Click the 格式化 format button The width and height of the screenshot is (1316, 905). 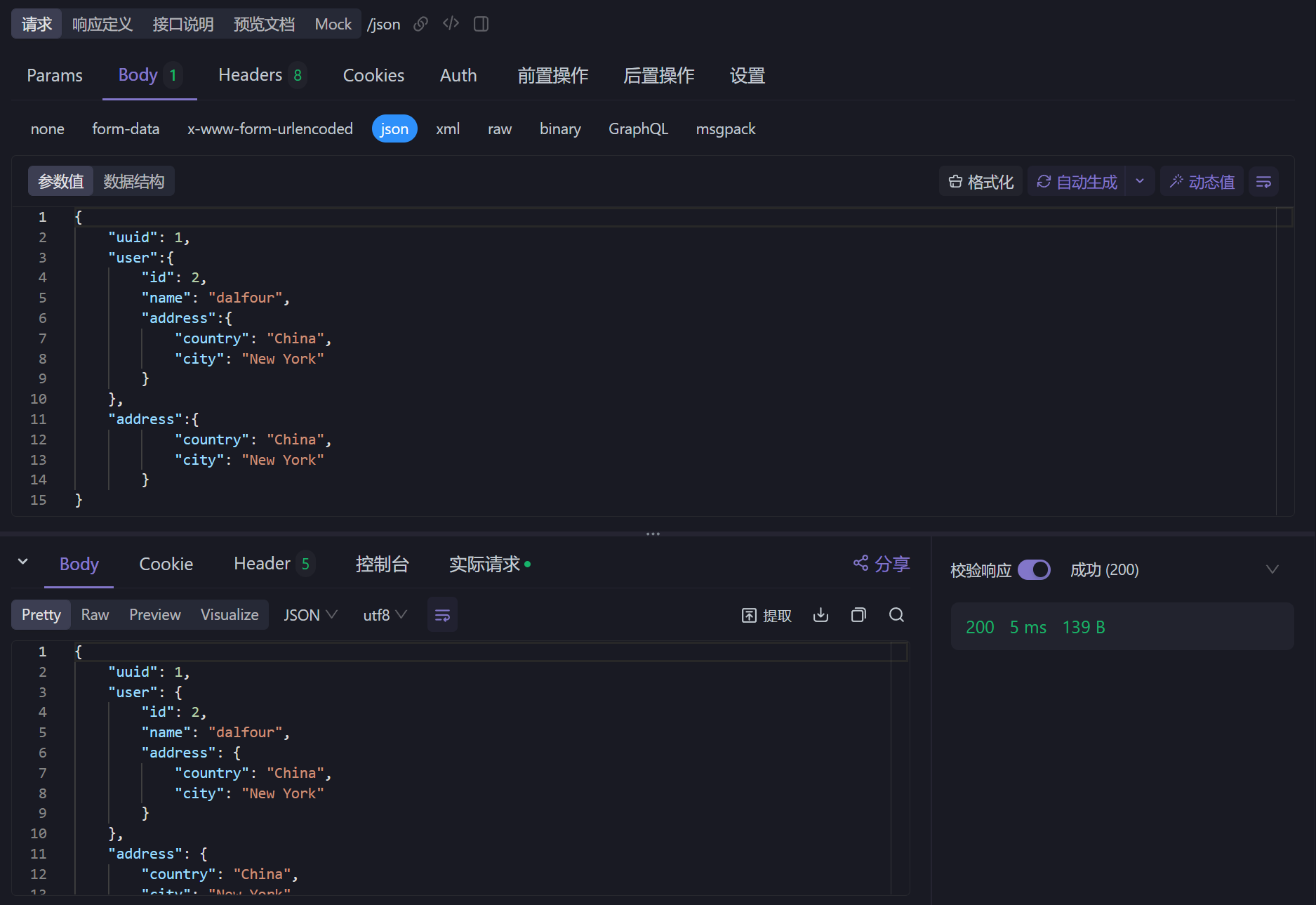coord(981,181)
